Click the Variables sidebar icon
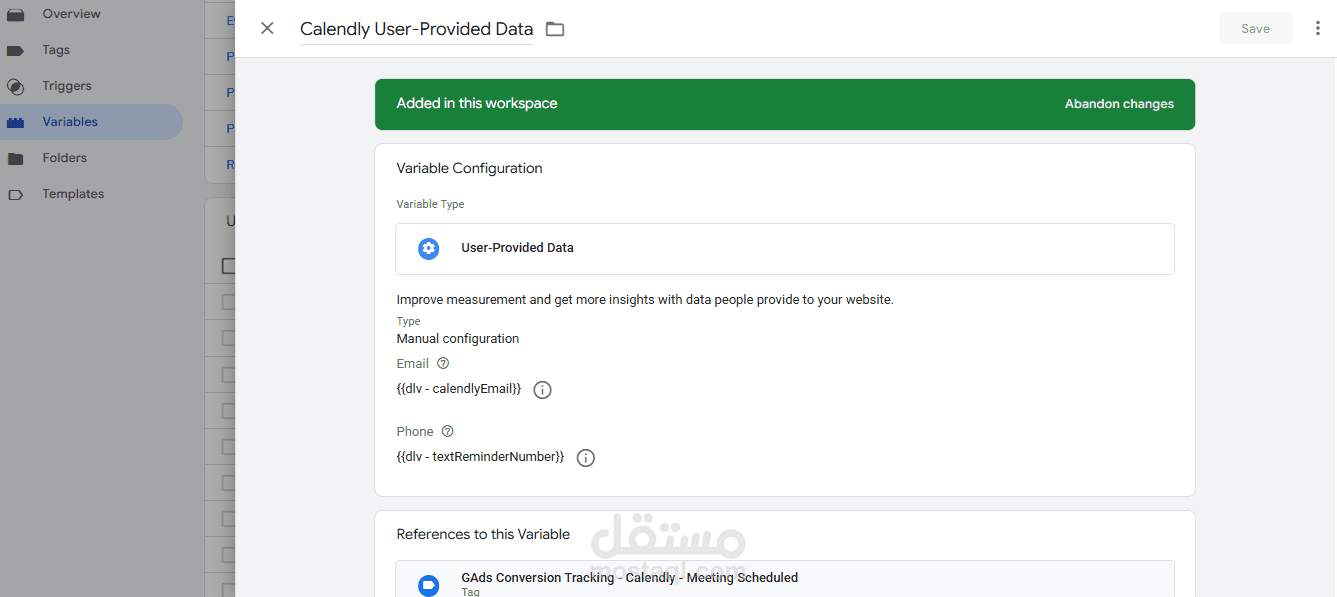Screen dimensions: 1337x597 pos(15,122)
